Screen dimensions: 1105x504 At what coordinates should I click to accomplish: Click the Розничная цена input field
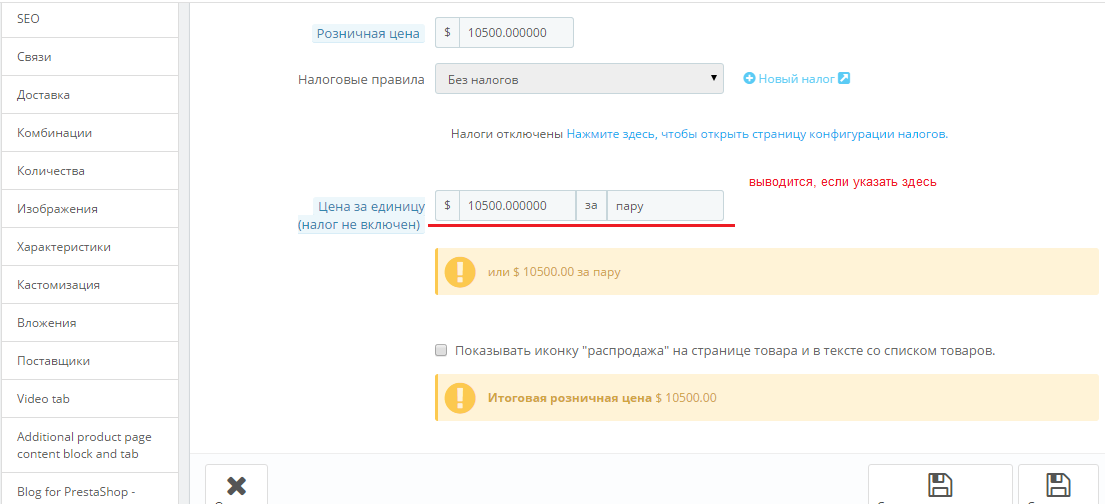coord(516,33)
